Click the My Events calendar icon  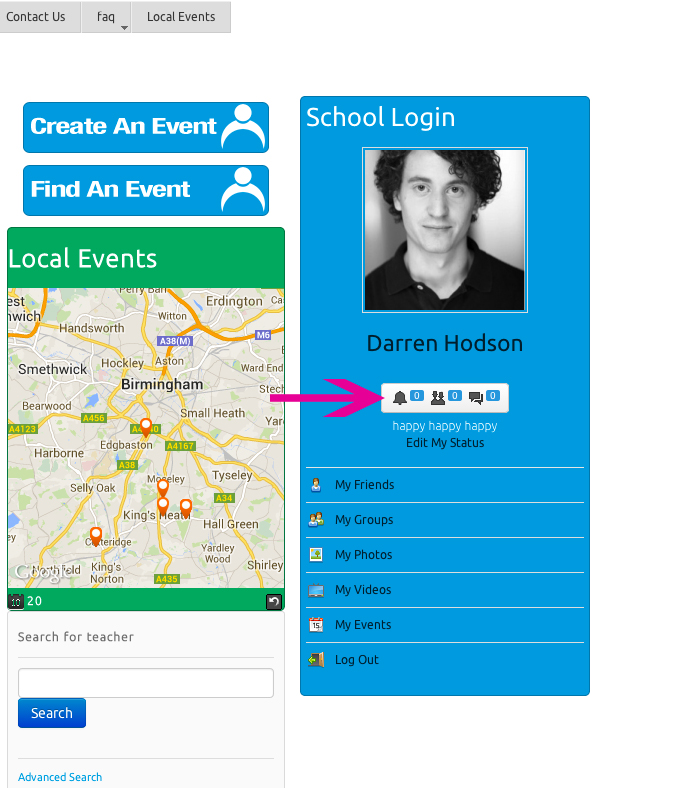(x=316, y=625)
